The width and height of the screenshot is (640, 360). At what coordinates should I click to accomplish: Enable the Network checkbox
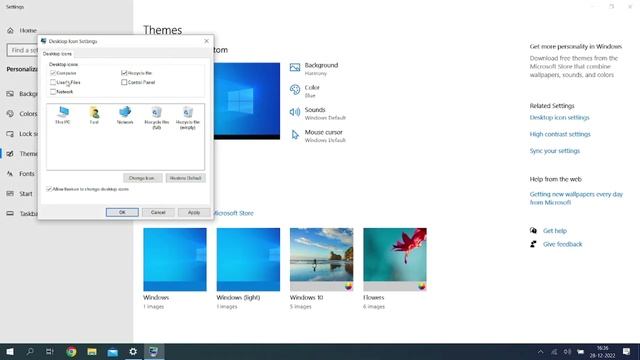click(53, 92)
